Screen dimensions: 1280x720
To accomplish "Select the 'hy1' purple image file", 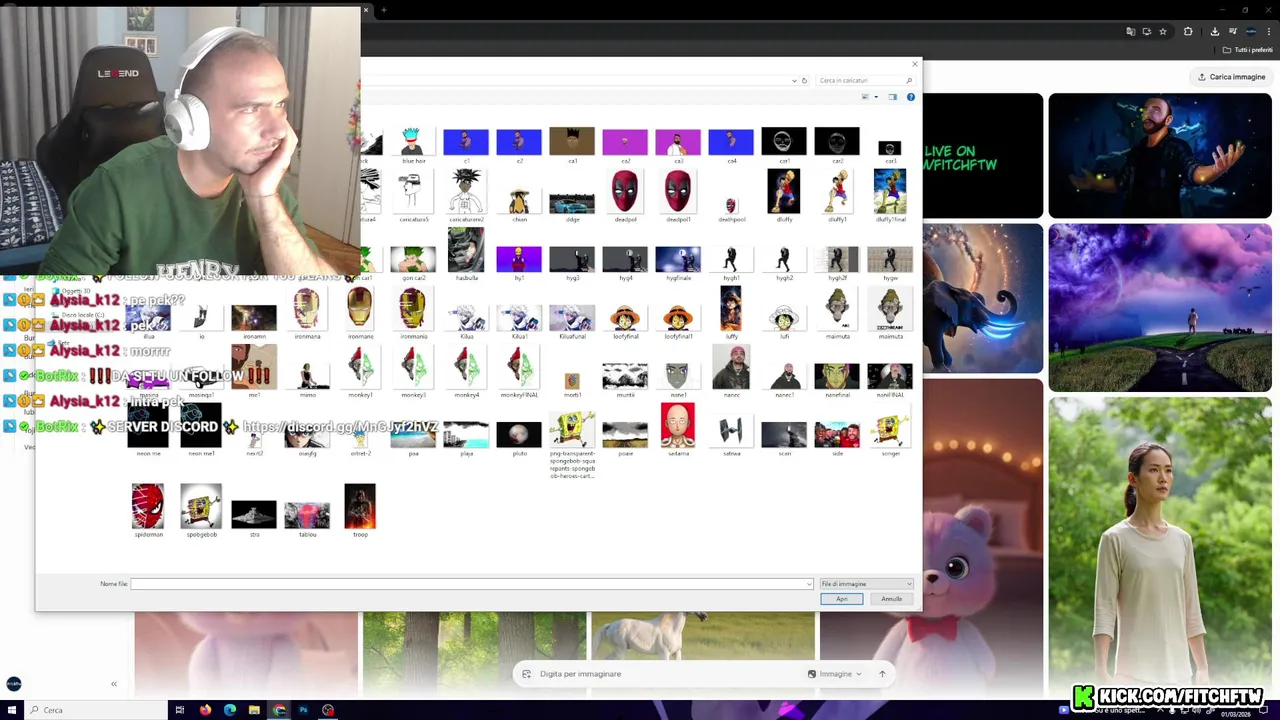I will click(519, 263).
